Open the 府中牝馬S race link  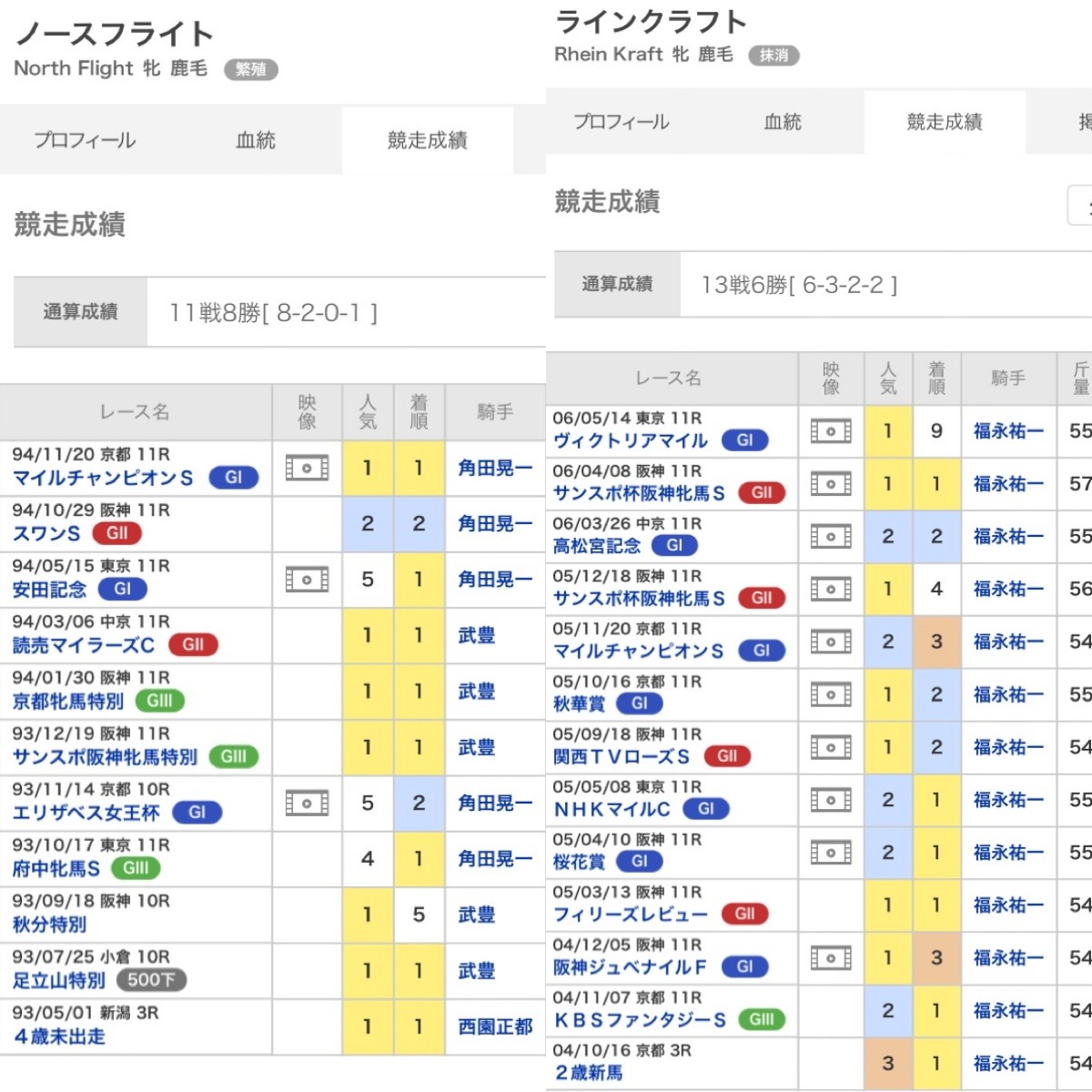[56, 869]
